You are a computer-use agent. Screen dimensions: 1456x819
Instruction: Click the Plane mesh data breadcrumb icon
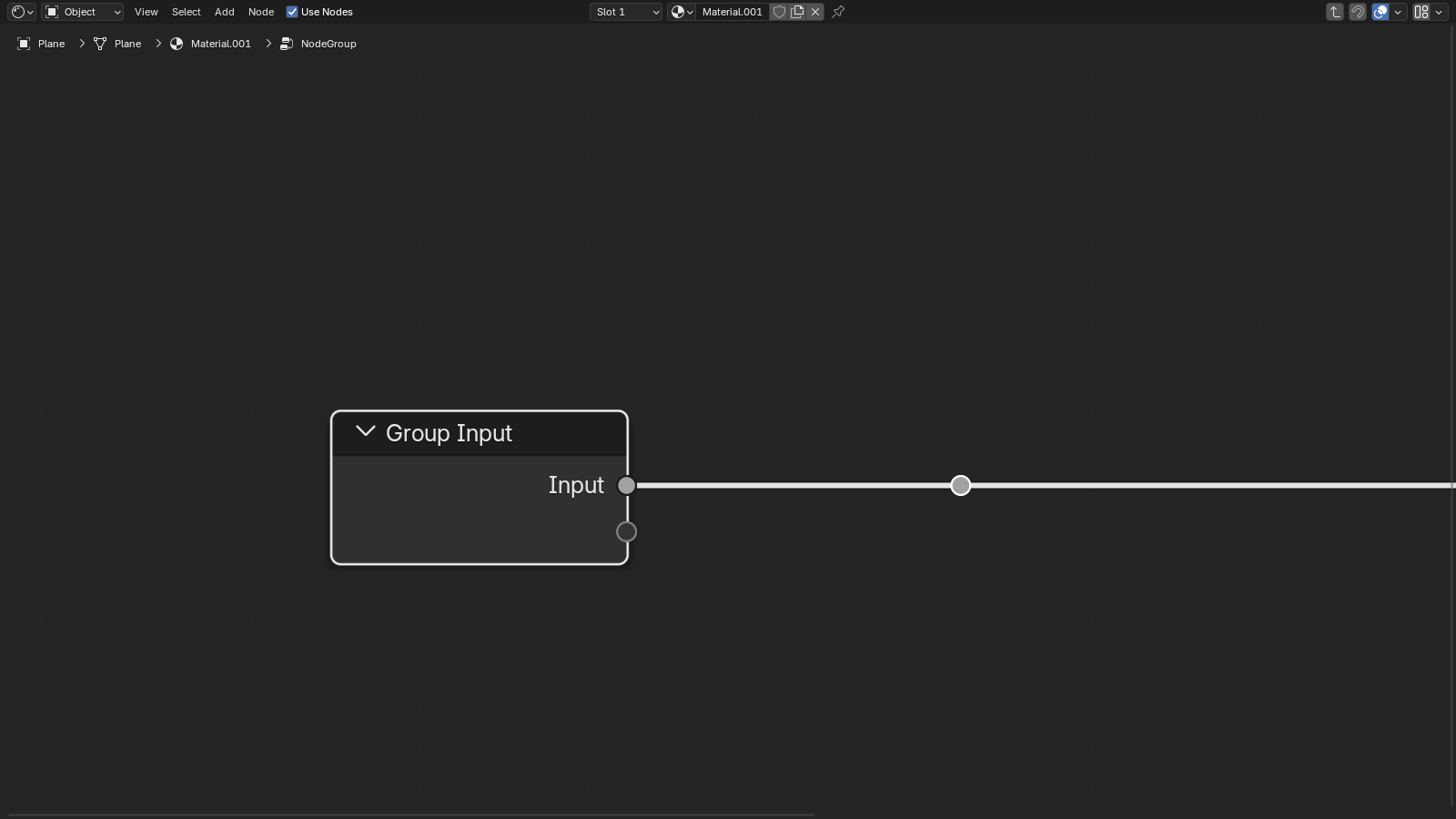pos(100,44)
